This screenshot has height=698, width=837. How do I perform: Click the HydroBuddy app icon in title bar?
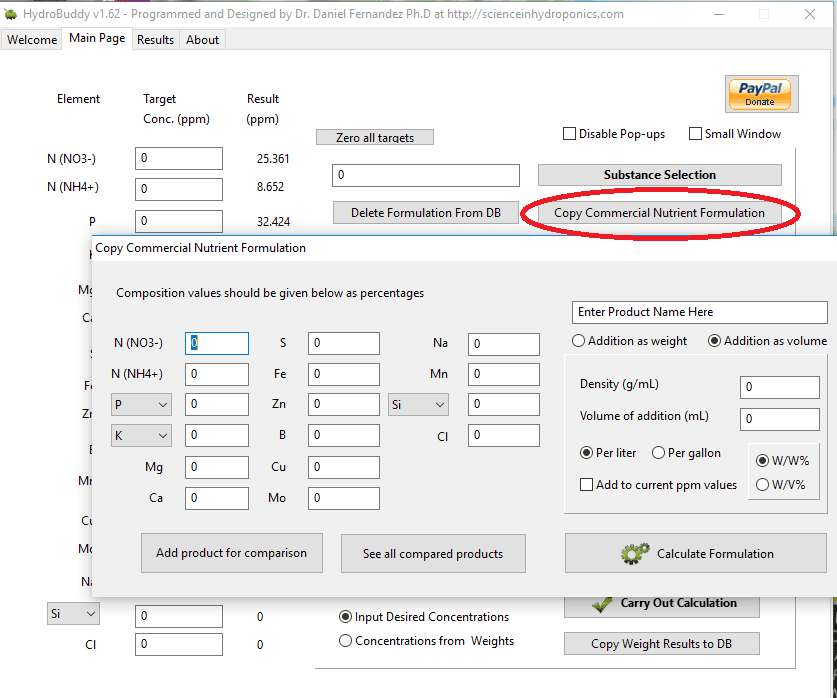pyautogui.click(x=10, y=14)
